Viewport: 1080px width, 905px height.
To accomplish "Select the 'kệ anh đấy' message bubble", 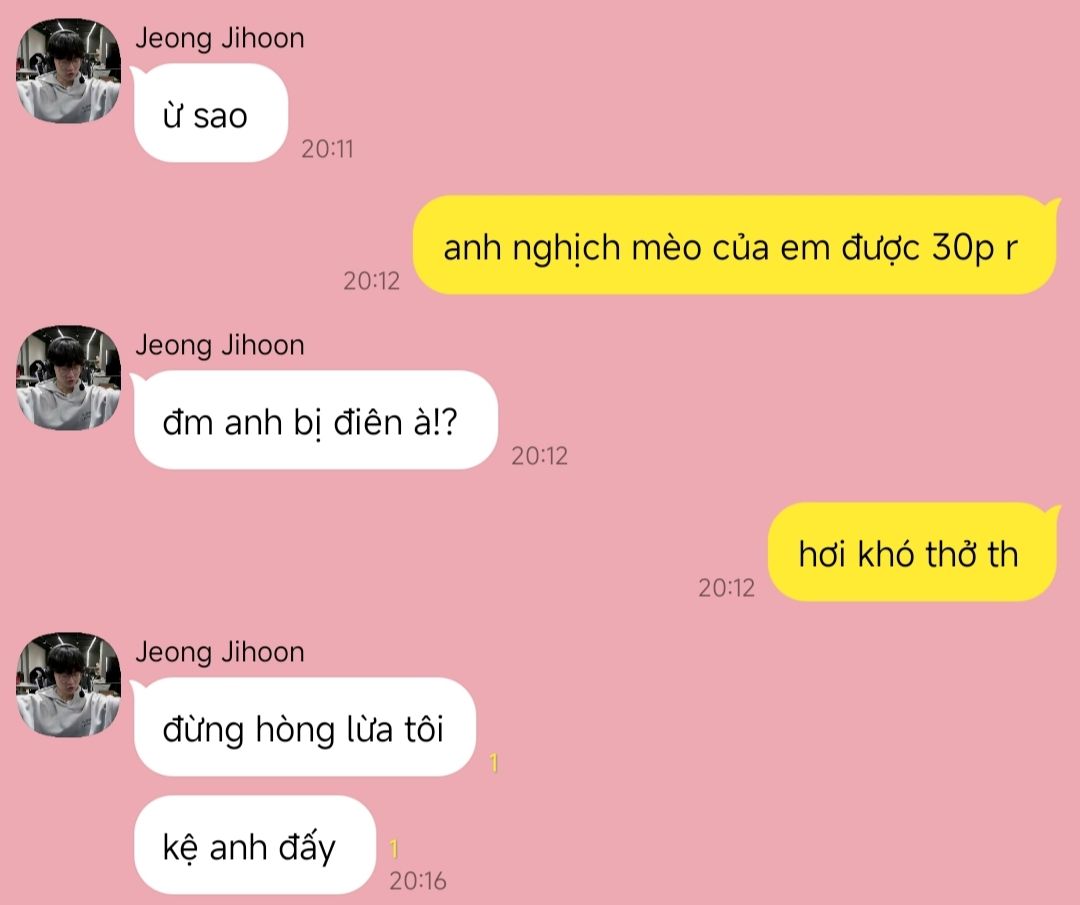I will [x=254, y=845].
